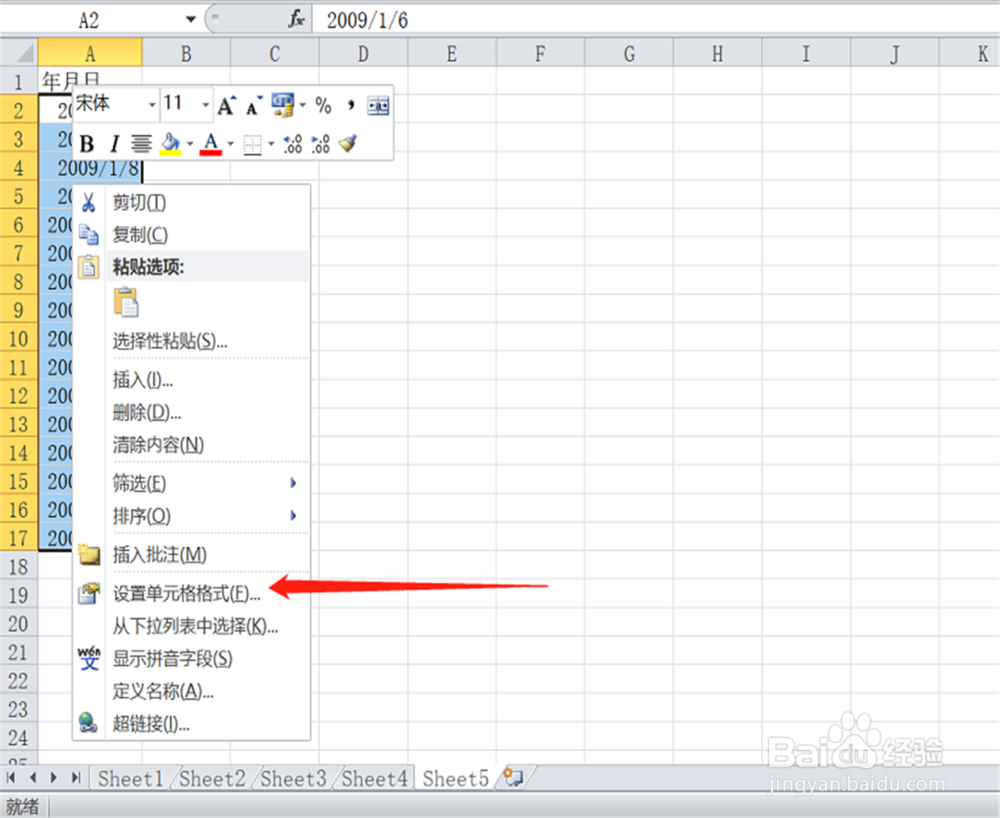Open the font size 11 dropdown
Viewport: 1000px width, 818px height.
(x=205, y=105)
